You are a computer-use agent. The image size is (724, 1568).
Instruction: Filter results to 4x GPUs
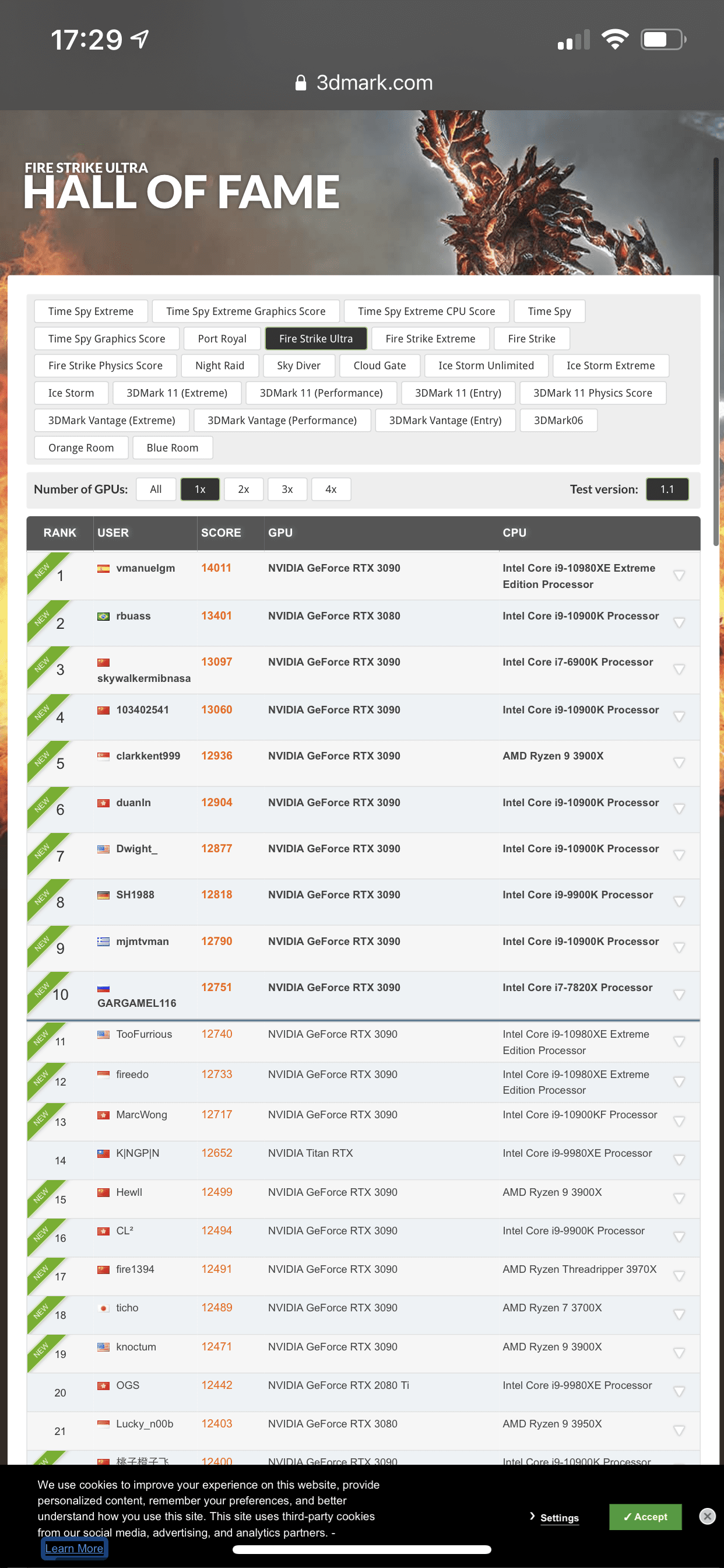tap(331, 489)
